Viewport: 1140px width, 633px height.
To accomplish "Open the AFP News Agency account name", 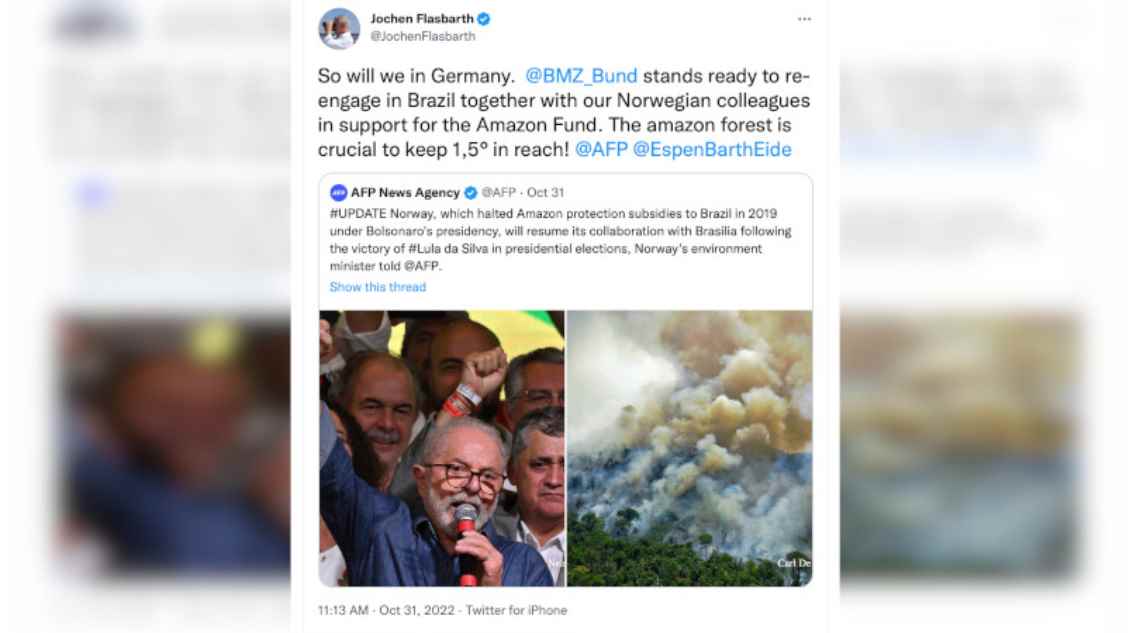I will click(x=405, y=193).
